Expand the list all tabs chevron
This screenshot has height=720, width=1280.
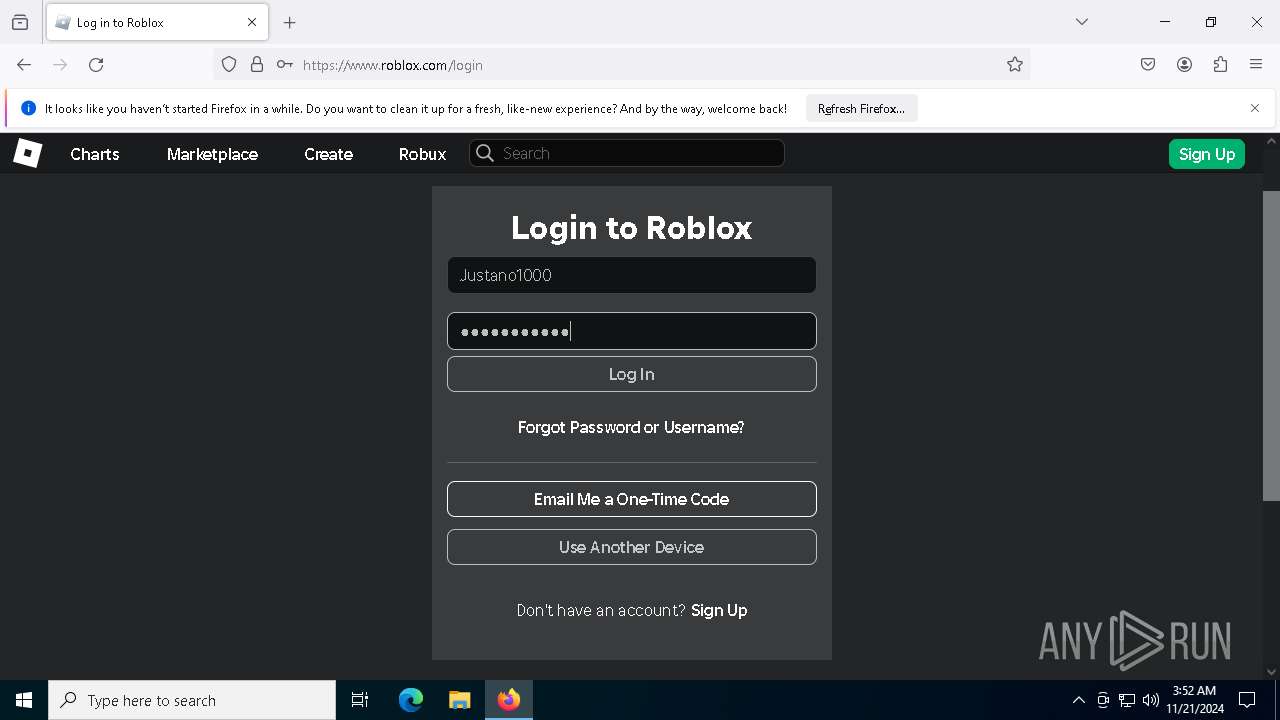[1082, 22]
